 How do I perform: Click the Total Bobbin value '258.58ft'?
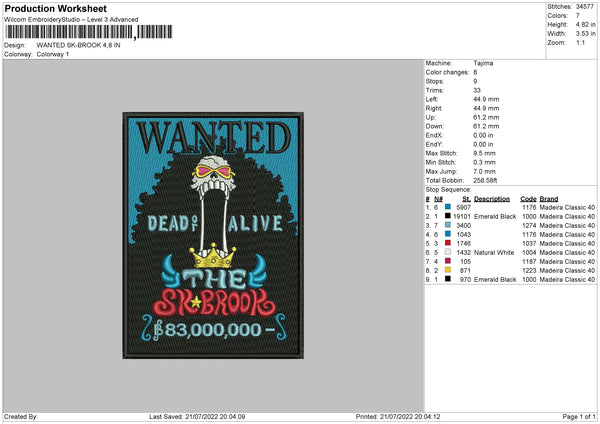[x=485, y=180]
